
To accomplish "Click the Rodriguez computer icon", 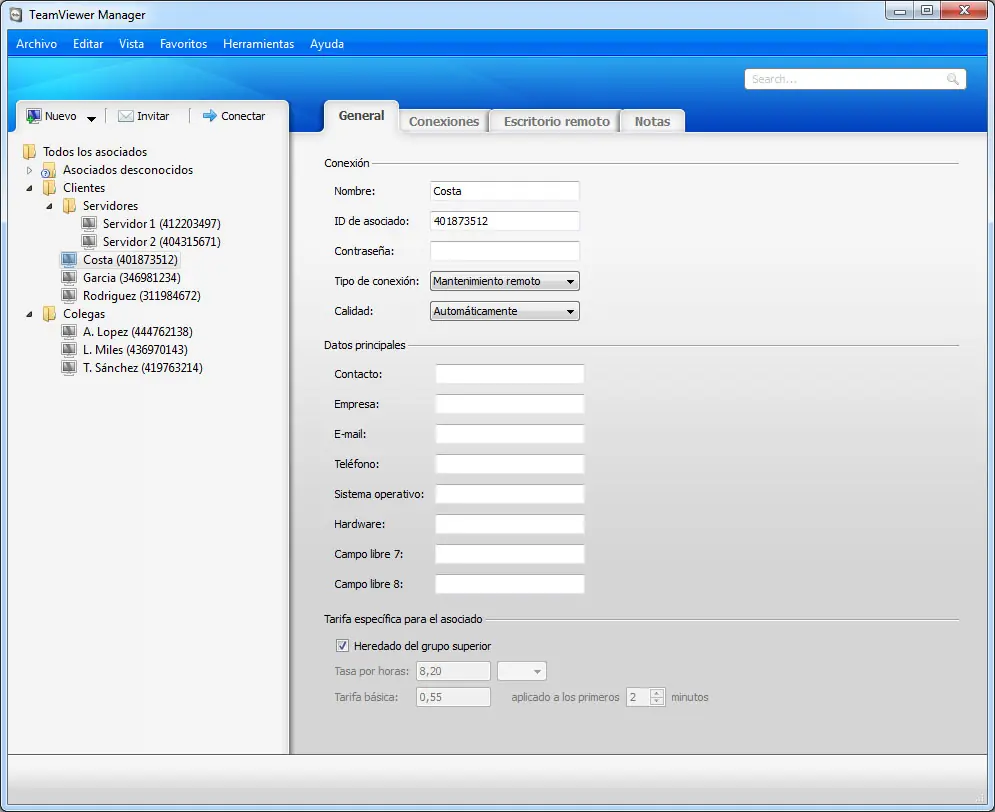I will (69, 296).
